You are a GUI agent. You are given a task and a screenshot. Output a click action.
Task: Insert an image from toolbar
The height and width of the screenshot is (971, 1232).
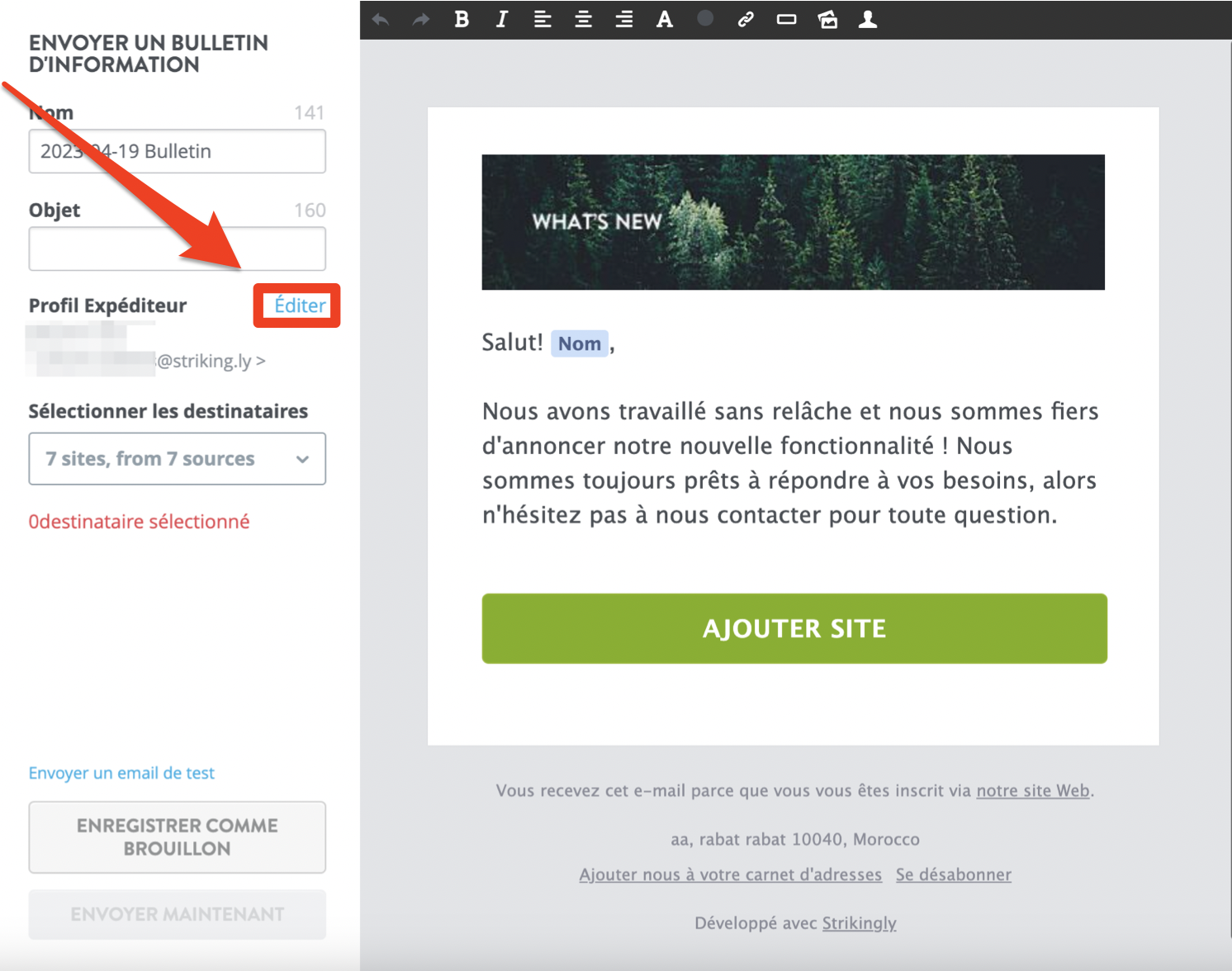[827, 19]
